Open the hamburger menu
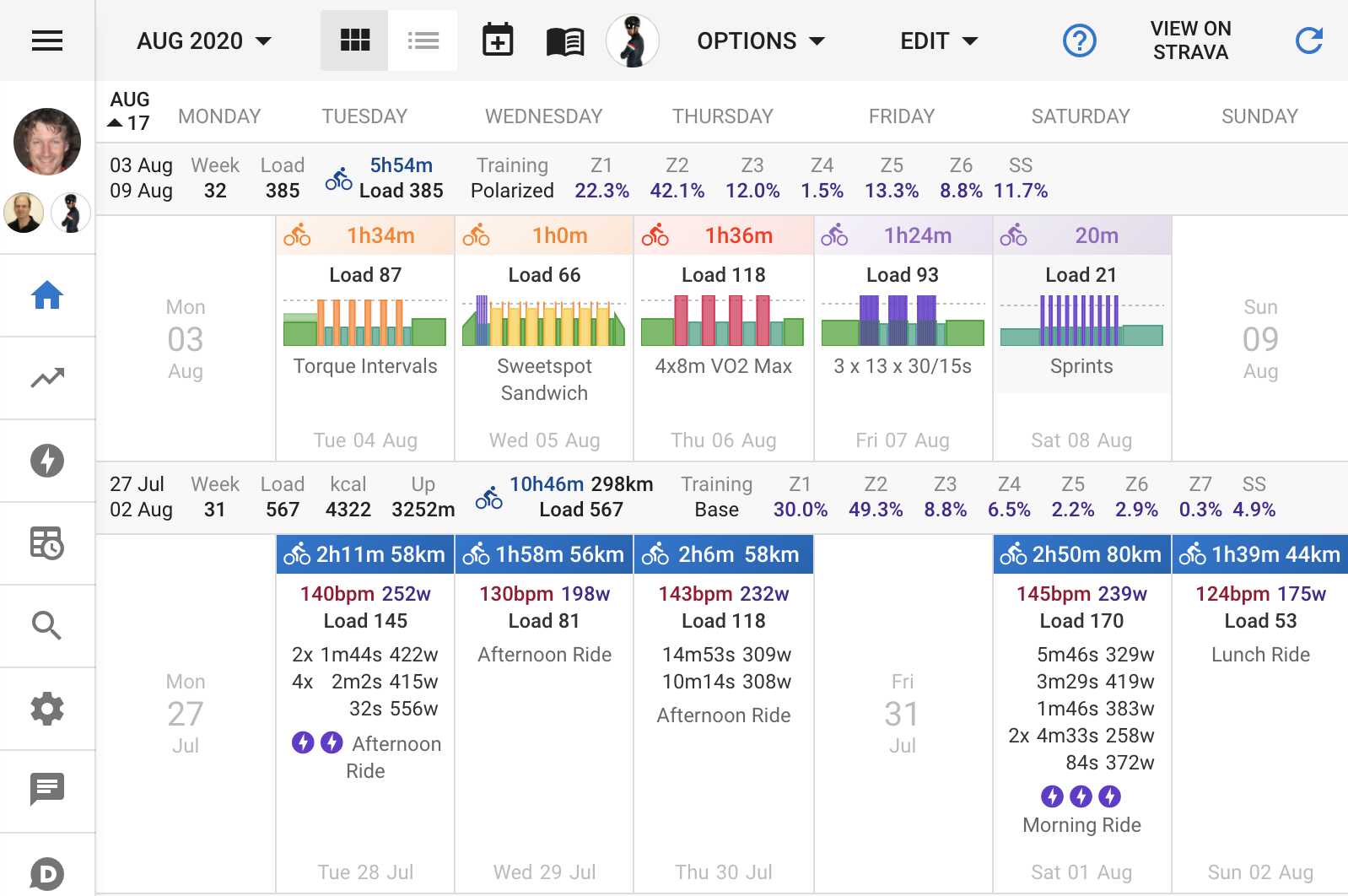Screen dimensions: 1348x896 point(47,40)
